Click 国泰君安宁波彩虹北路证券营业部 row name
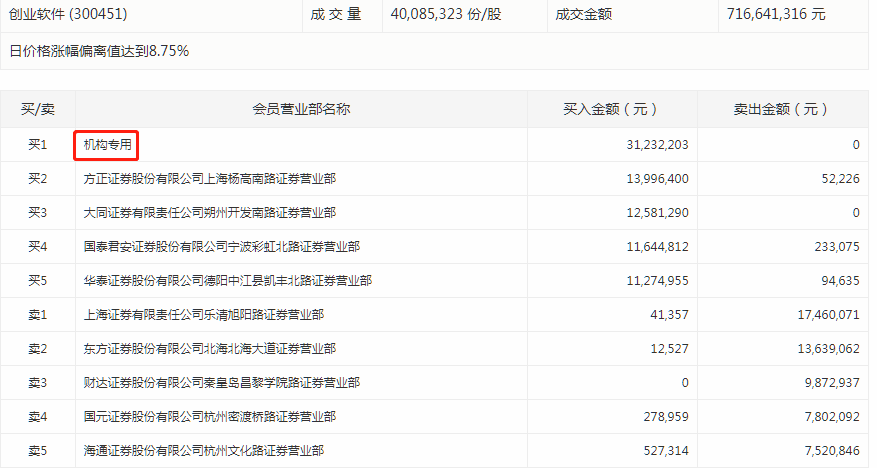The width and height of the screenshot is (877, 468). (x=221, y=247)
